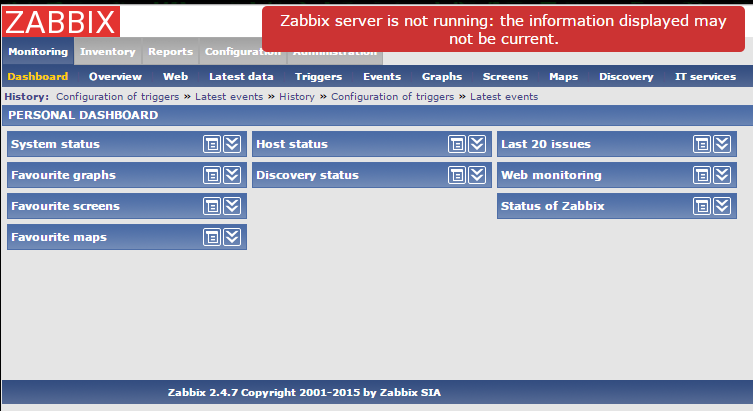Image resolution: width=753 pixels, height=411 pixels.
Task: Click the Zabbix 2.4.7 copyright link
Action: coord(304,392)
